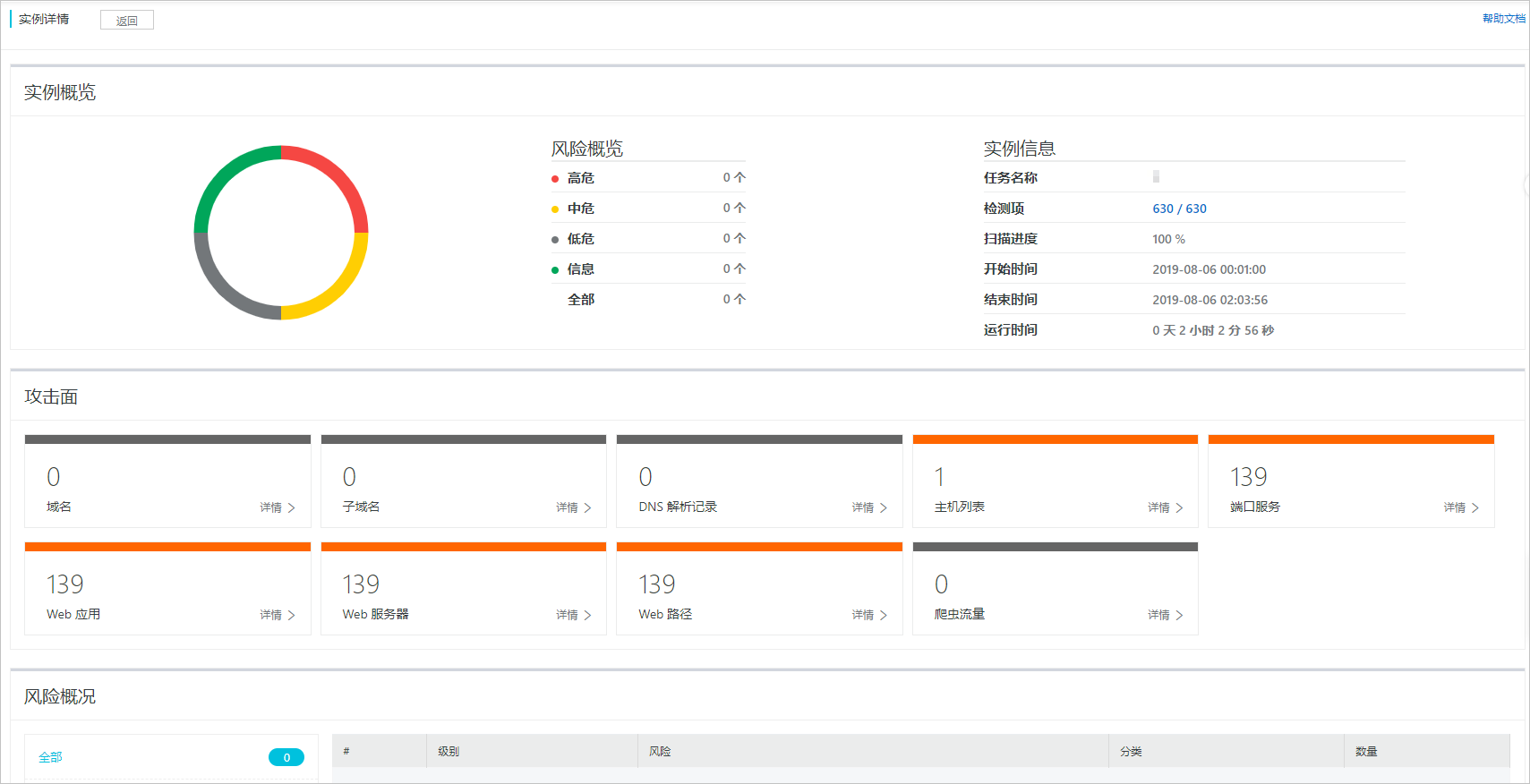This screenshot has width=1530, height=784.
Task: Open the 帮助文档 help link
Action: pos(1503,19)
